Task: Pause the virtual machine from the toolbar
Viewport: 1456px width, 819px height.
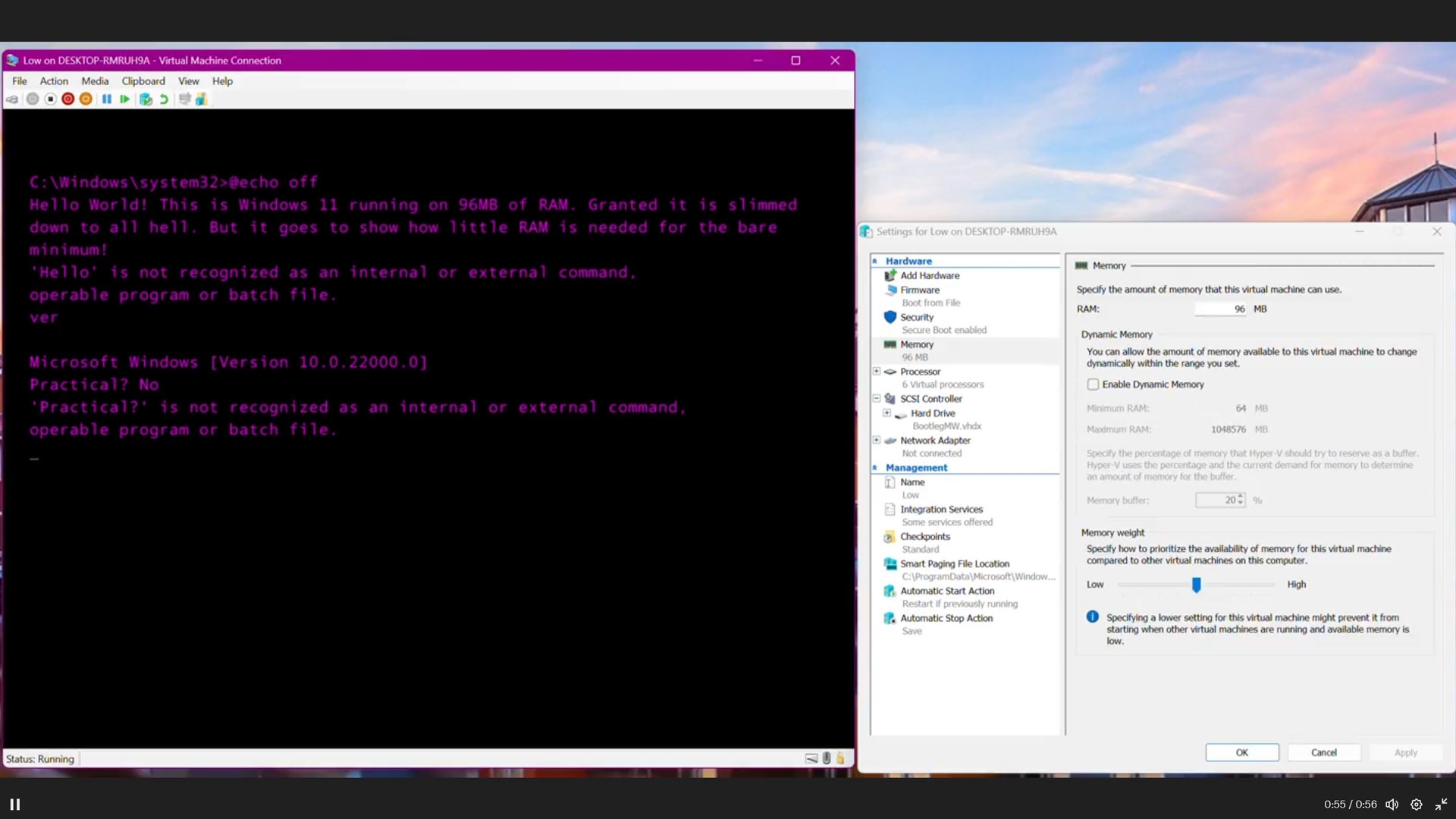Action: tap(107, 99)
